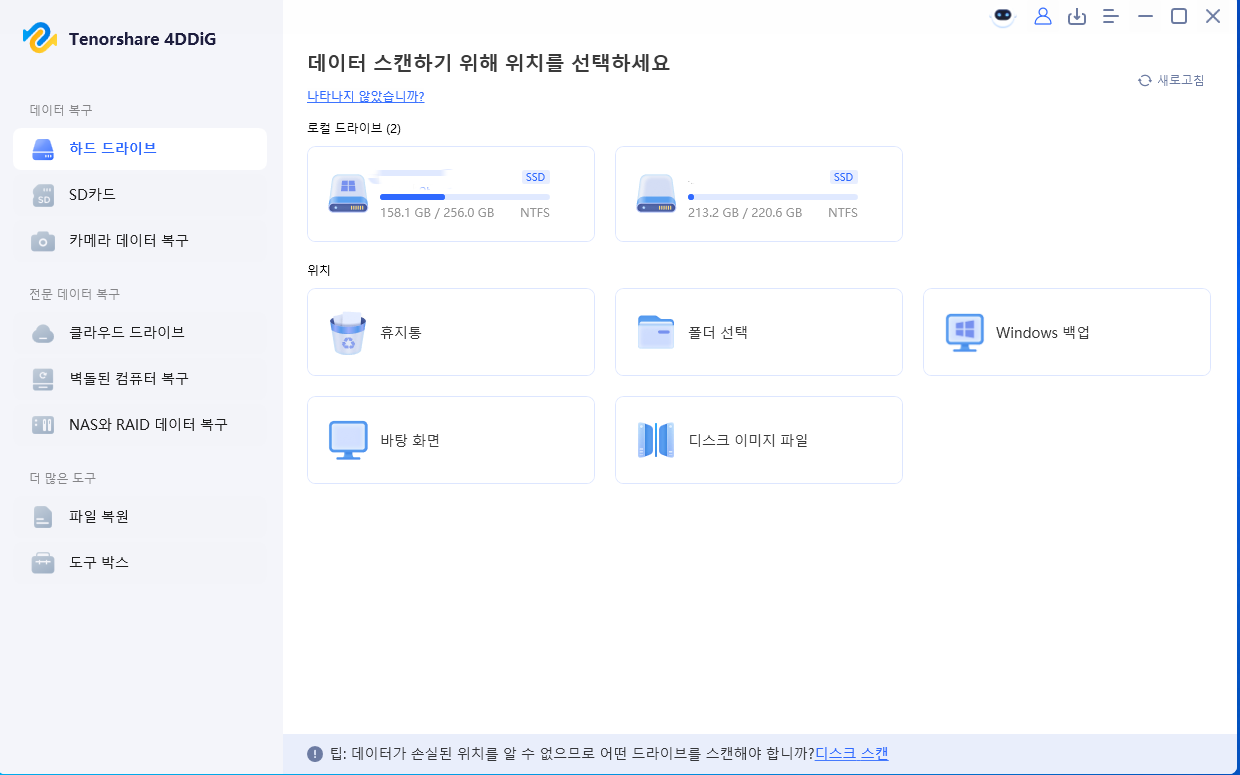Viewport: 1240px width, 775px height.
Task: Click the crashed computer recovery icon
Action: (x=43, y=379)
